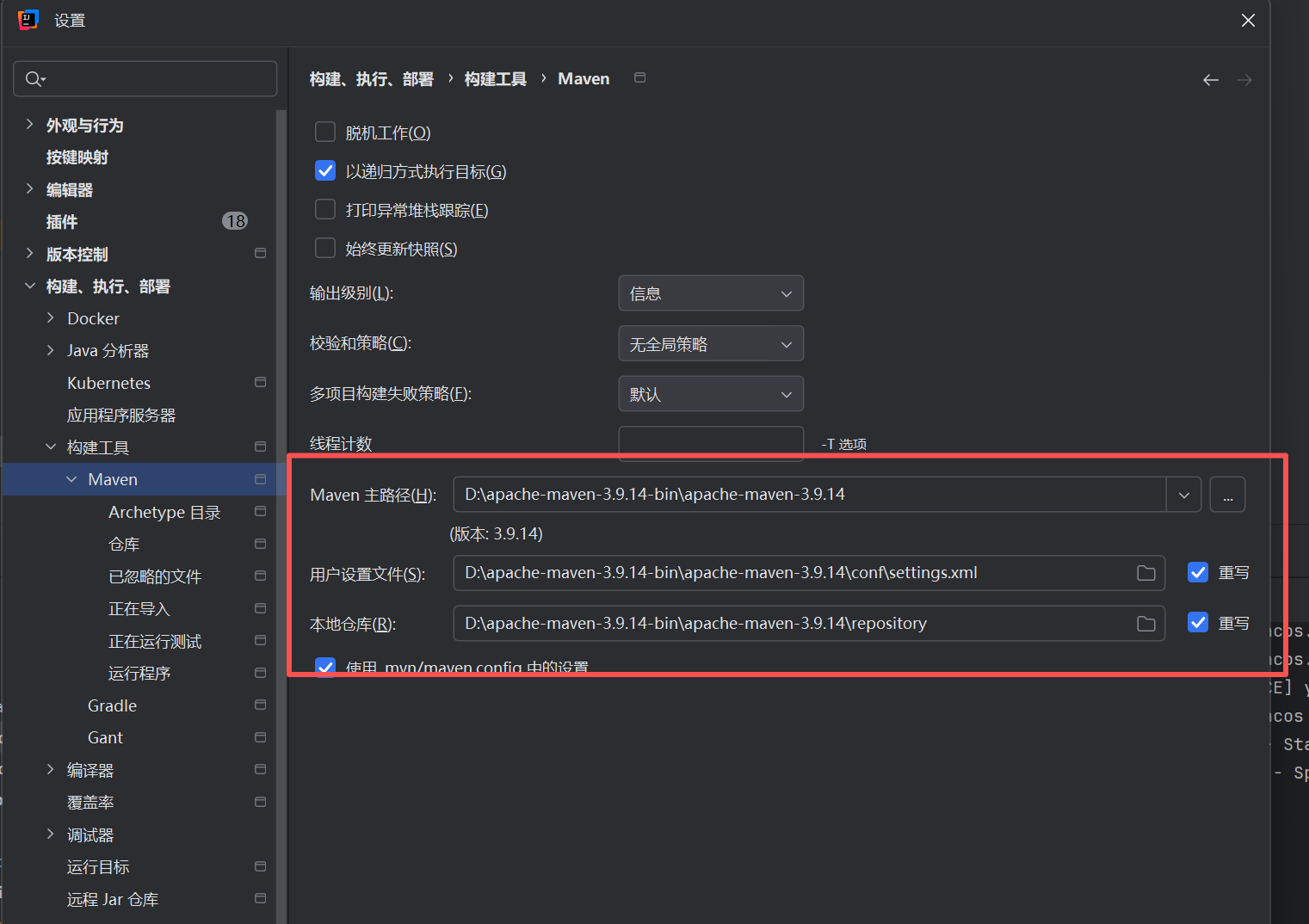Click project icon next to 覆盖率

pos(260,802)
